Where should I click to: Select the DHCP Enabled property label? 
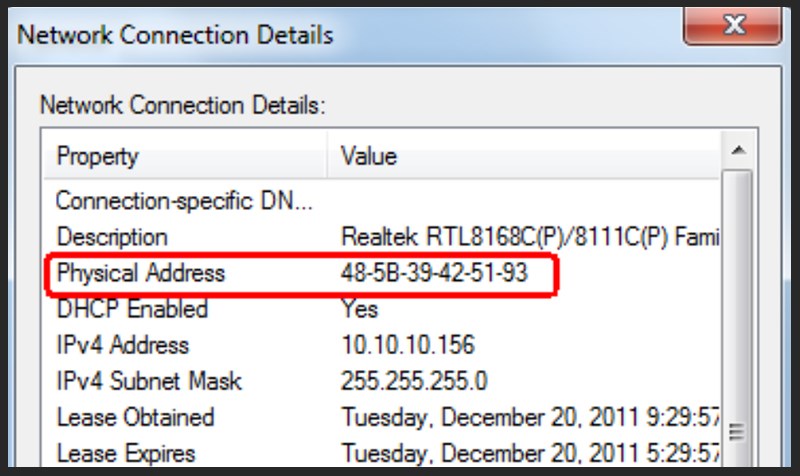coord(132,309)
